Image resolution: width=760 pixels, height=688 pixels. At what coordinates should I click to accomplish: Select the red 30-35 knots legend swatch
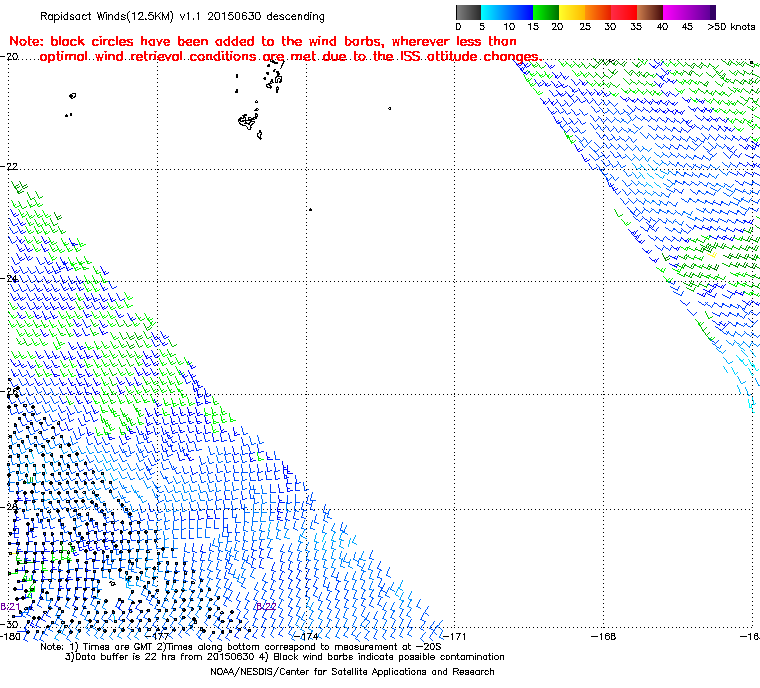pos(624,12)
